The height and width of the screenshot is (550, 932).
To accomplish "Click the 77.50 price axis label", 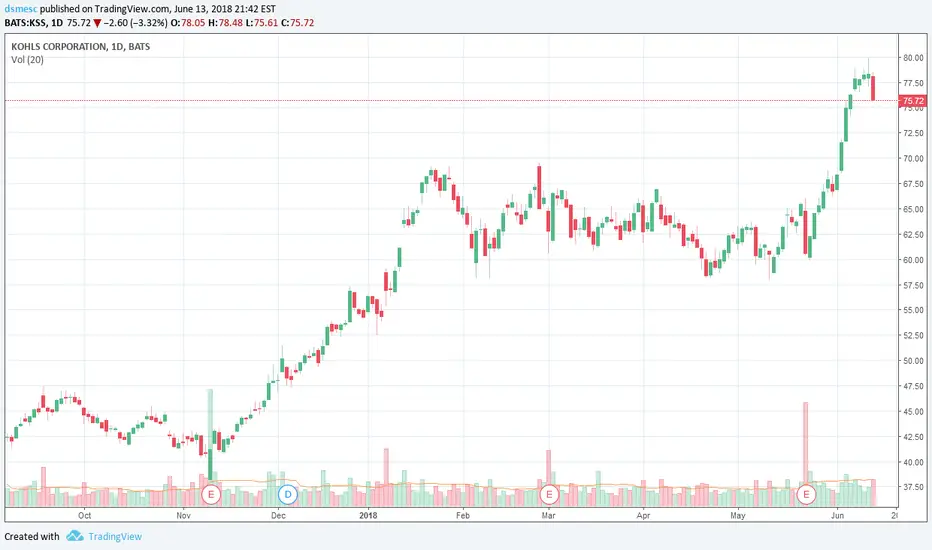I will (x=913, y=83).
